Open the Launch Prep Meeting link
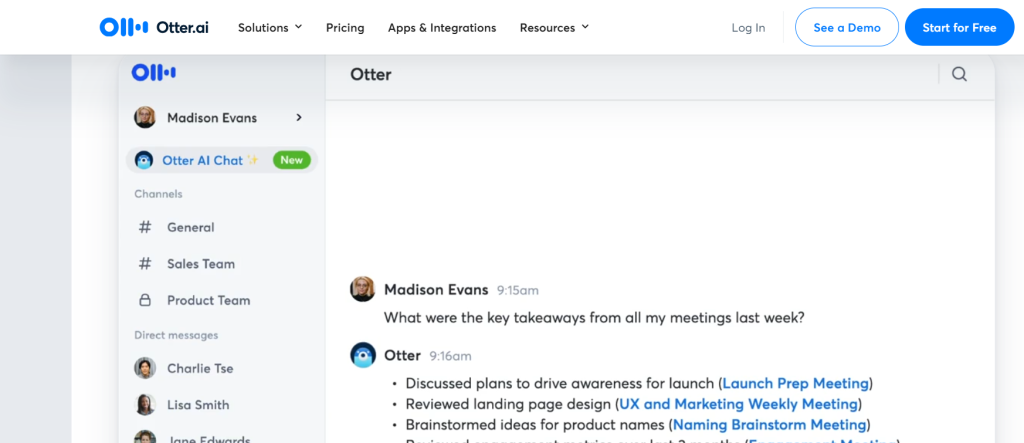This screenshot has width=1024, height=443. [x=795, y=383]
